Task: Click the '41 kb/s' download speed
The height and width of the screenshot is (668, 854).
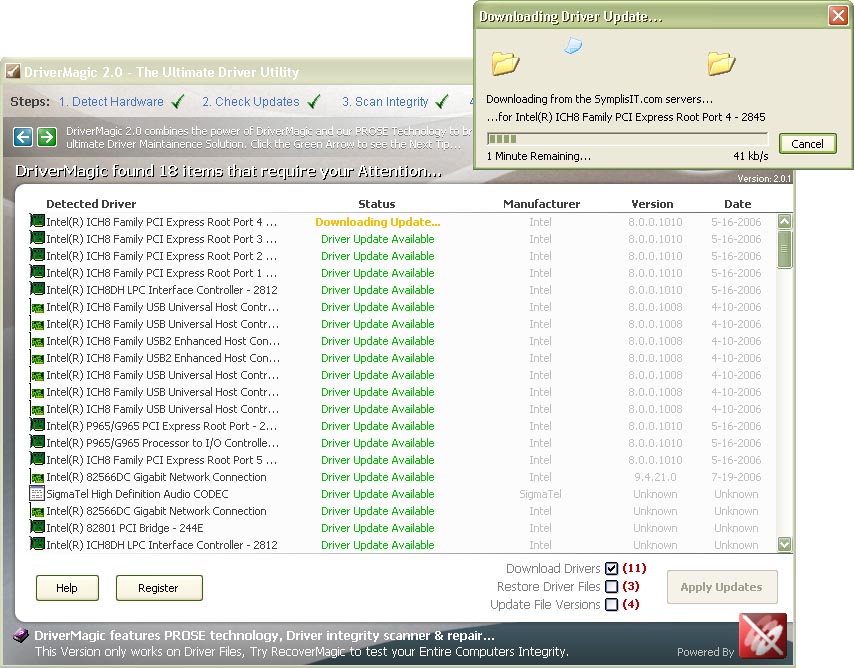Action: (751, 156)
